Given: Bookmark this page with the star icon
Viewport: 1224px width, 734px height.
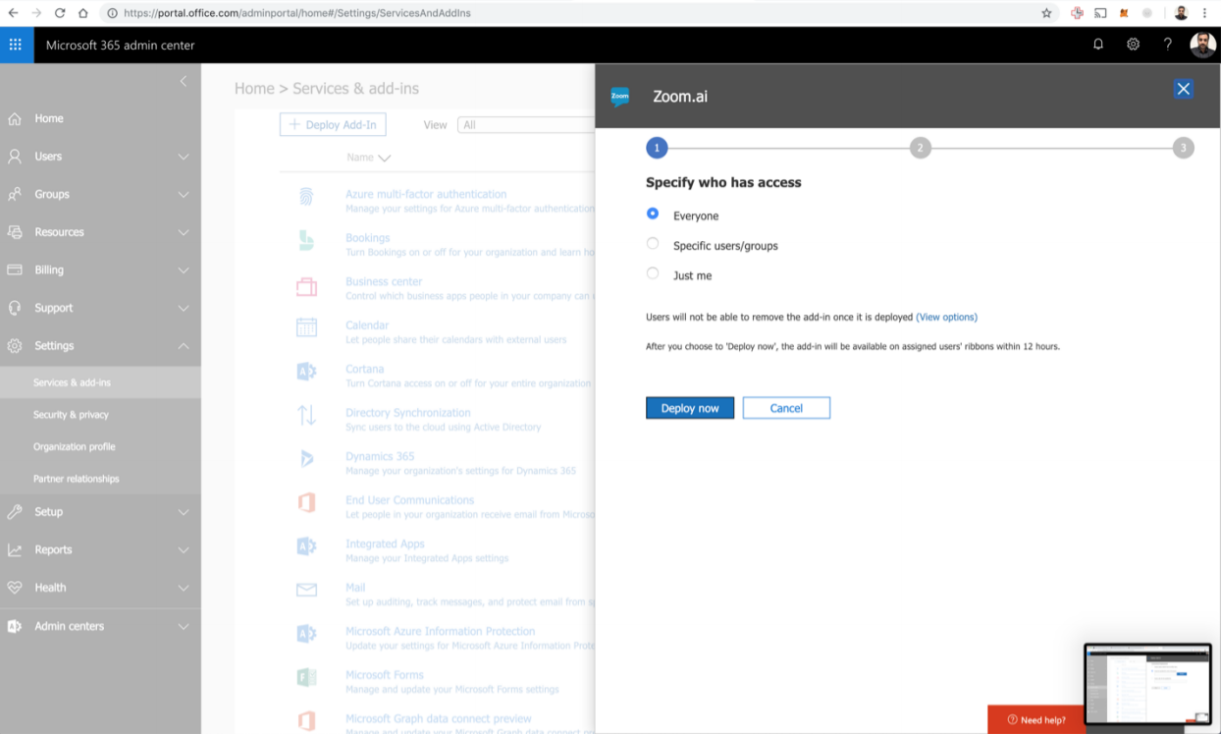Looking at the screenshot, I should pyautogui.click(x=1046, y=13).
